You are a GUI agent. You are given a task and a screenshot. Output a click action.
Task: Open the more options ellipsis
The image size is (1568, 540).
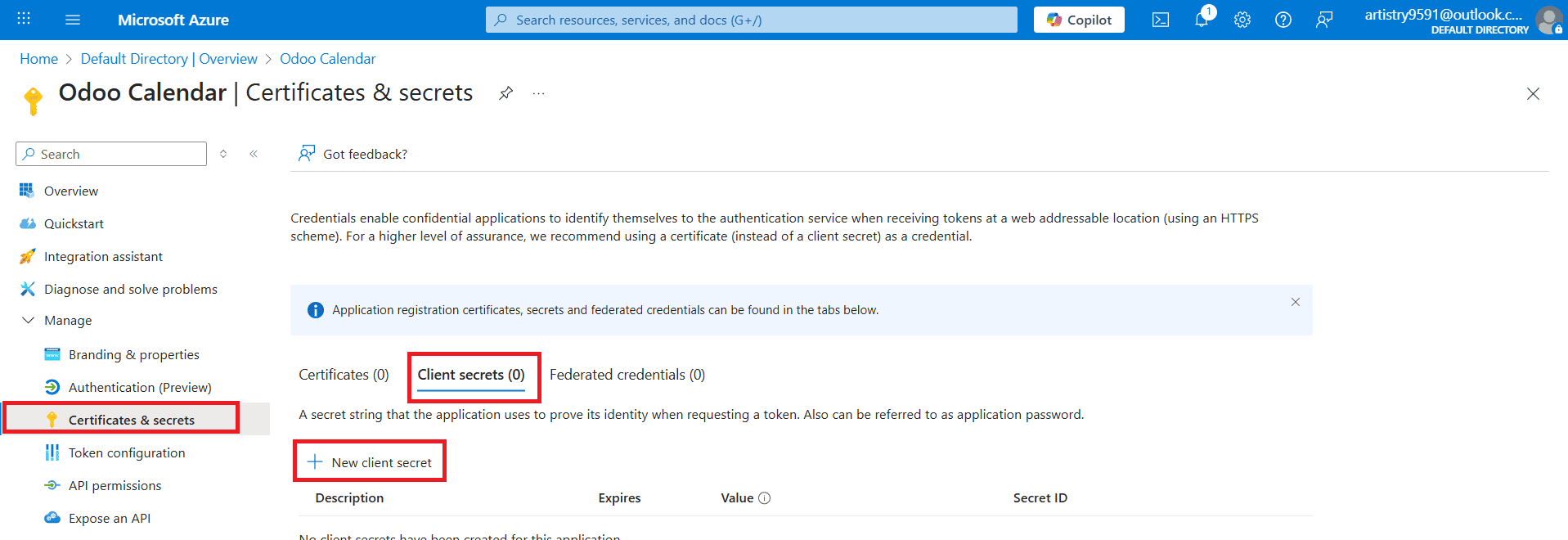click(x=538, y=93)
